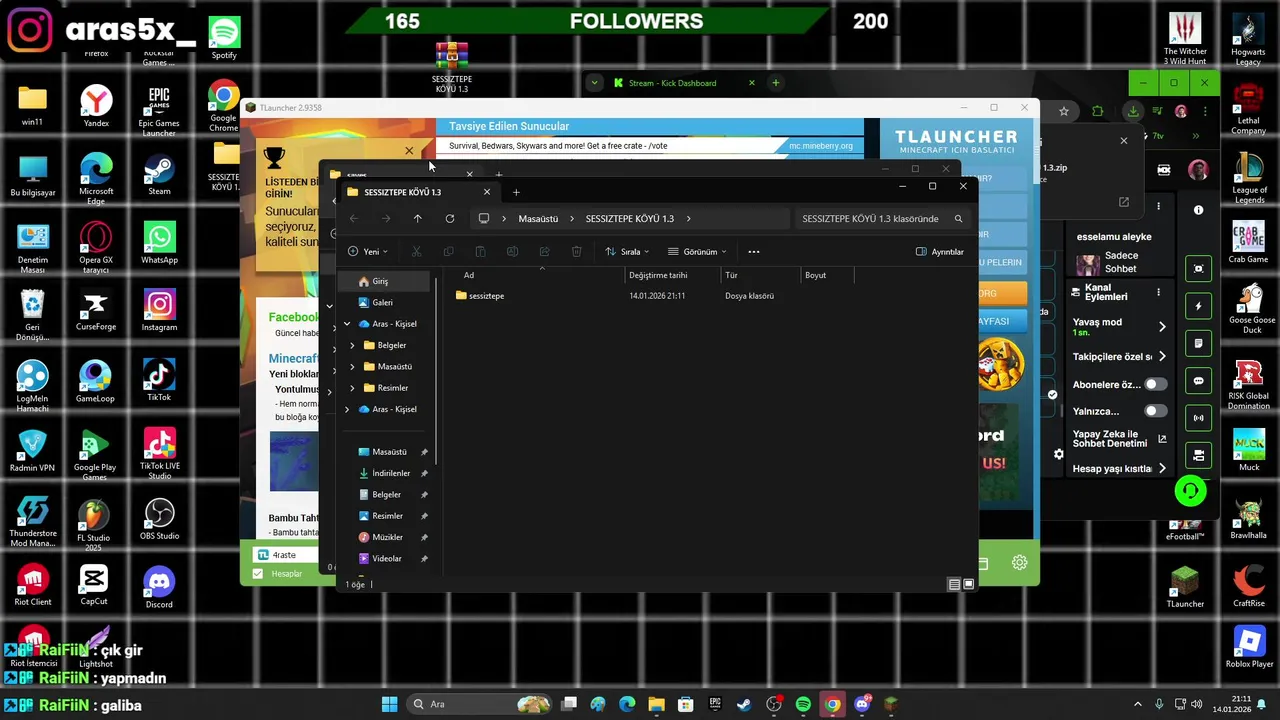Toggle the Abonelere özel chat switch
Screen dimensions: 1280x720
[x=1155, y=384]
